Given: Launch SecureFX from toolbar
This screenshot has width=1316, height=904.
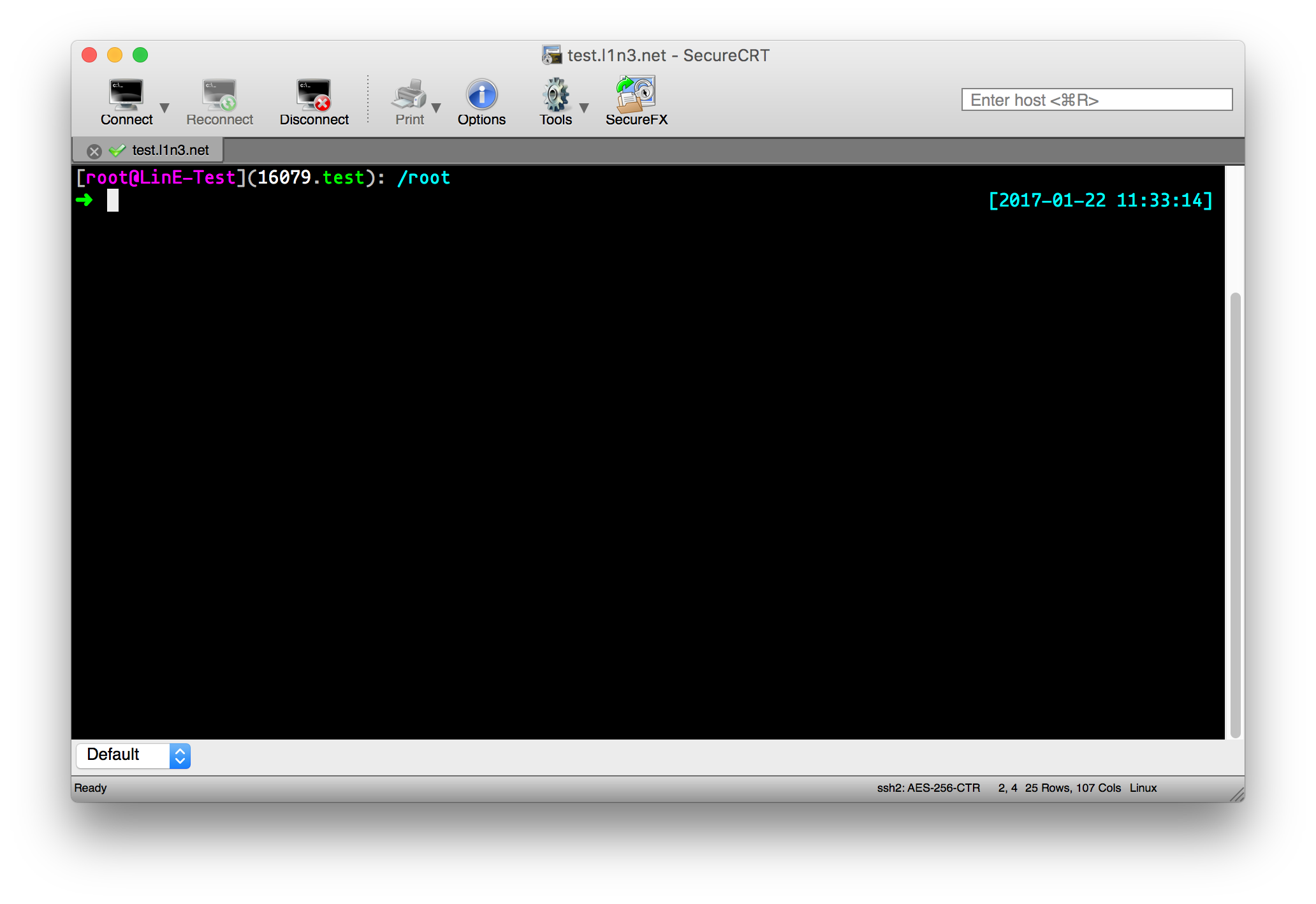Looking at the screenshot, I should 636,94.
